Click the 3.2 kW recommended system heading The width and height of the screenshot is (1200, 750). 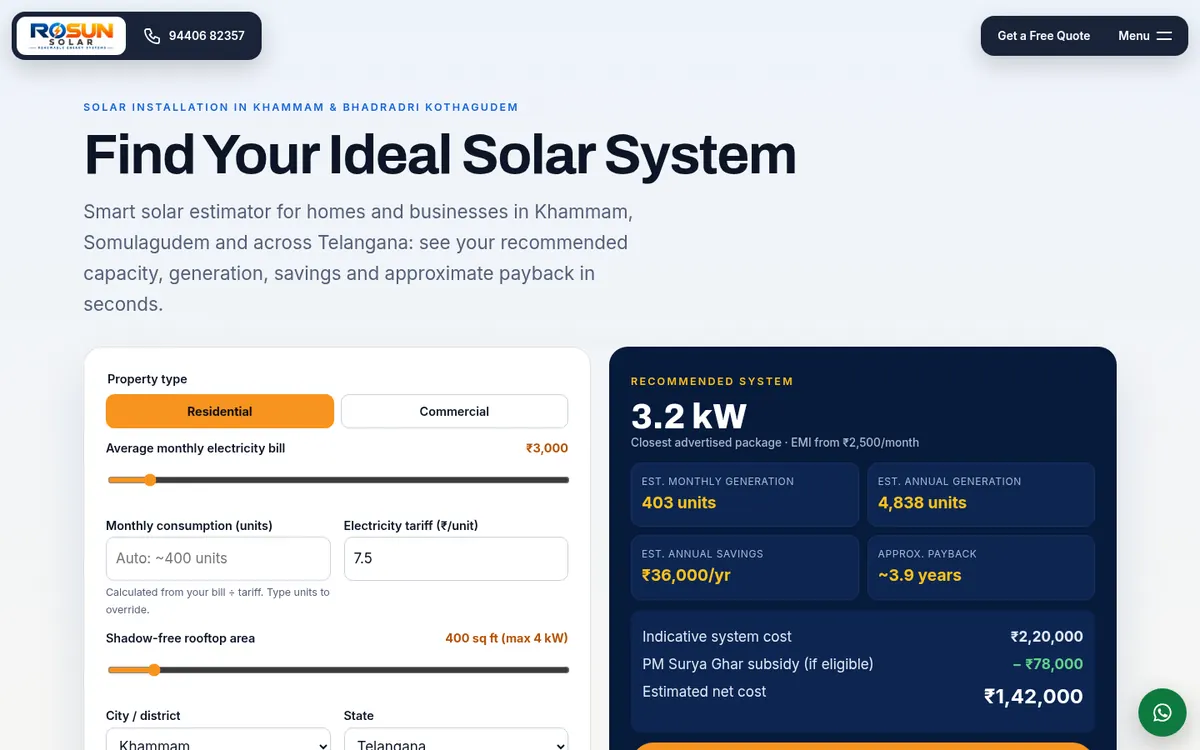[x=689, y=415]
